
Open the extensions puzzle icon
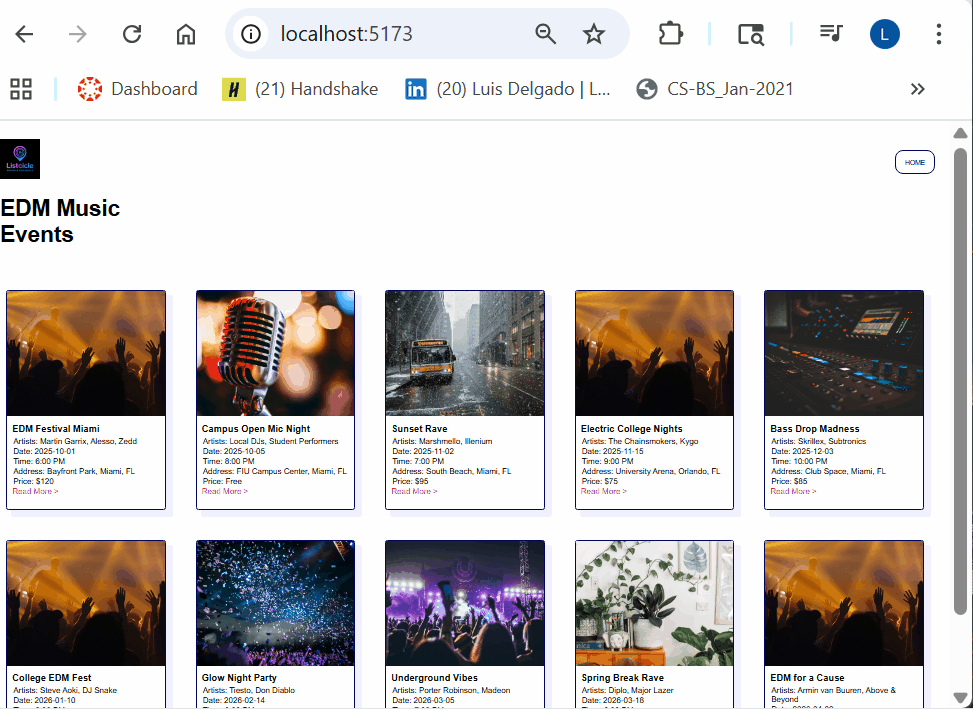pyautogui.click(x=670, y=34)
